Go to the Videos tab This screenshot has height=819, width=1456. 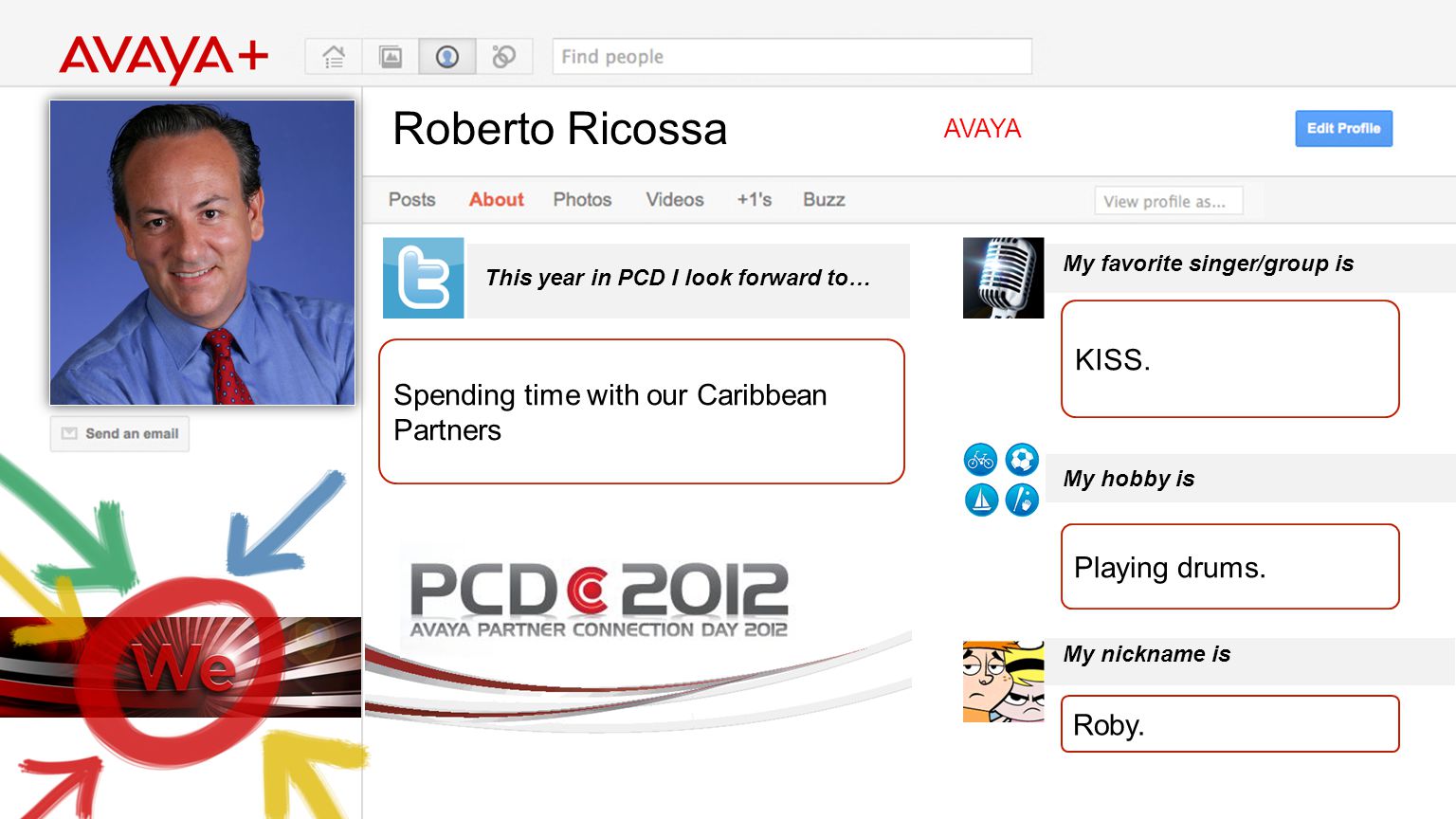coord(675,200)
